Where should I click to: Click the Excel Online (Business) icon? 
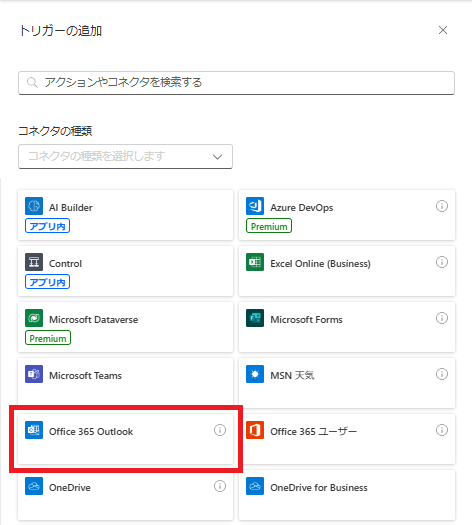pos(255,262)
